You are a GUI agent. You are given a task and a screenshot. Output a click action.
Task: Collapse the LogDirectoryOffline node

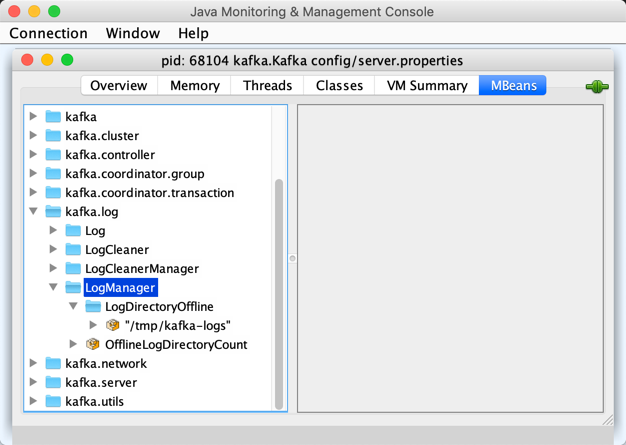tap(74, 307)
